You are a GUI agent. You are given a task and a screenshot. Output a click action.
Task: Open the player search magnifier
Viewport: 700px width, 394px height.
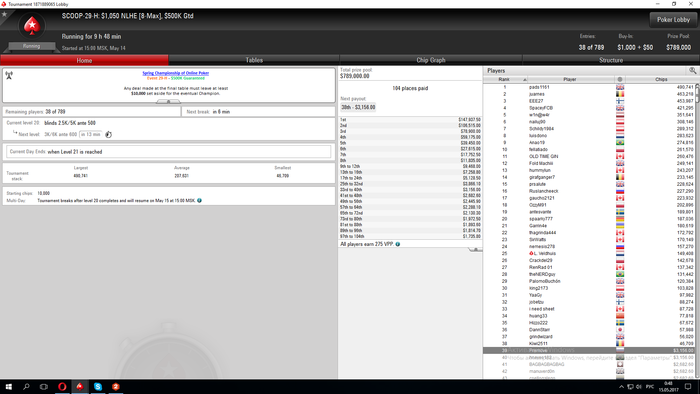[x=692, y=71]
